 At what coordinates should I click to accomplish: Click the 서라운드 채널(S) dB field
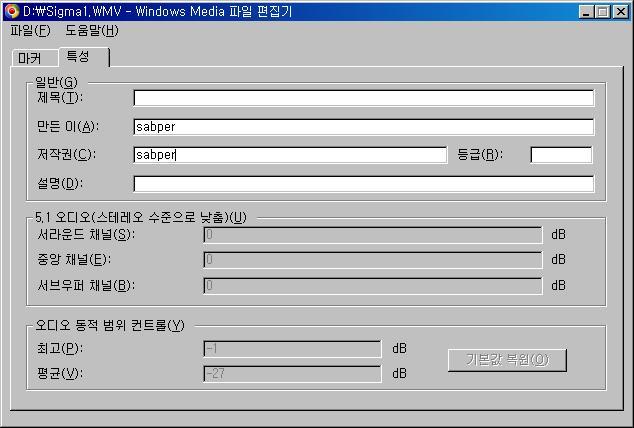(x=373, y=235)
